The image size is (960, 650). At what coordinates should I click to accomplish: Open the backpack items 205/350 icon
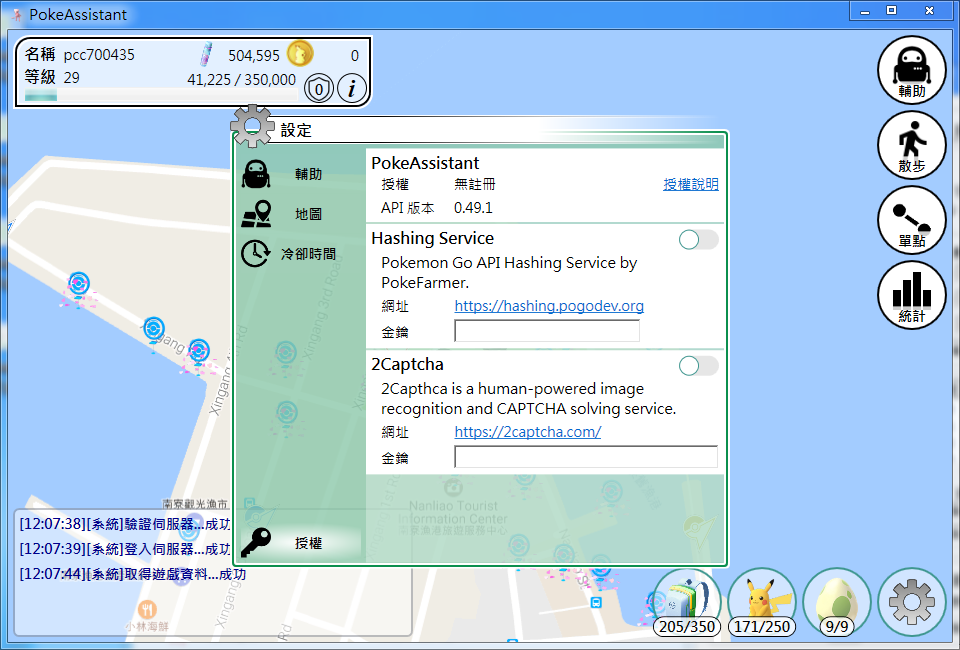pyautogui.click(x=686, y=603)
